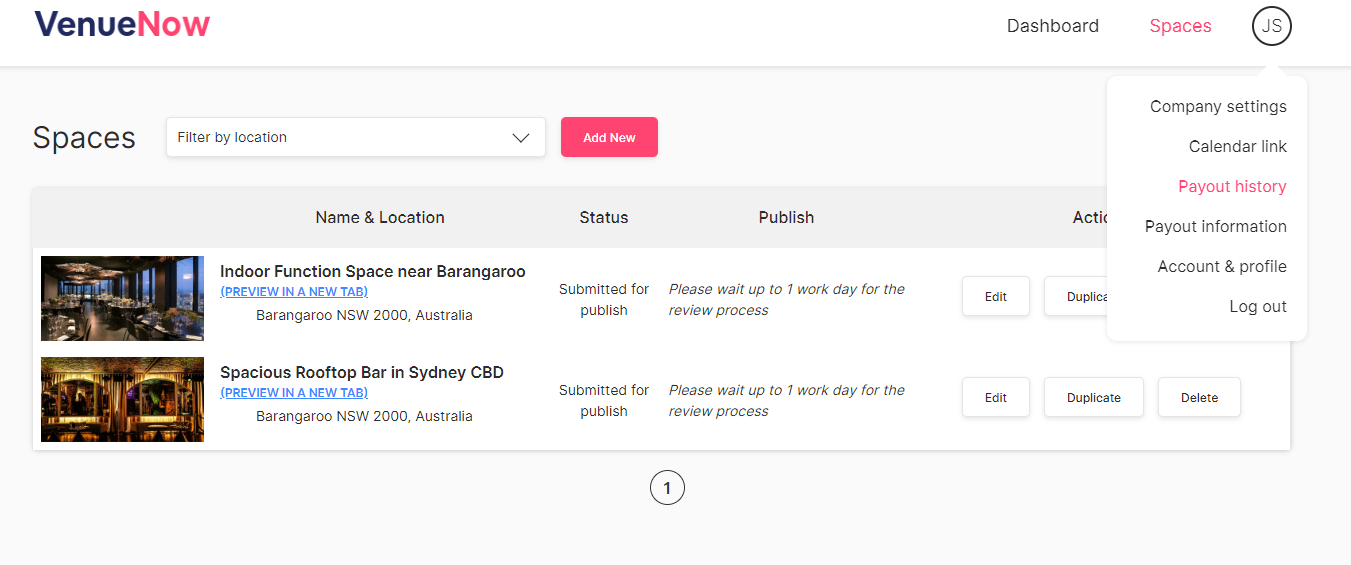Open the JS user avatar menu
The image size is (1351, 565).
pos(1271,26)
